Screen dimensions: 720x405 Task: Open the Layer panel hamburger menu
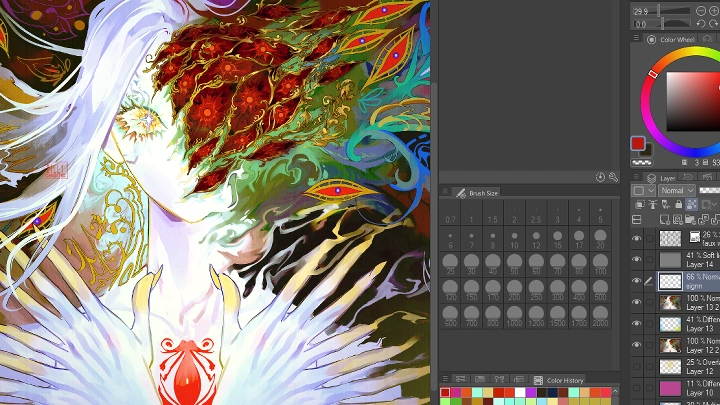[x=636, y=177]
